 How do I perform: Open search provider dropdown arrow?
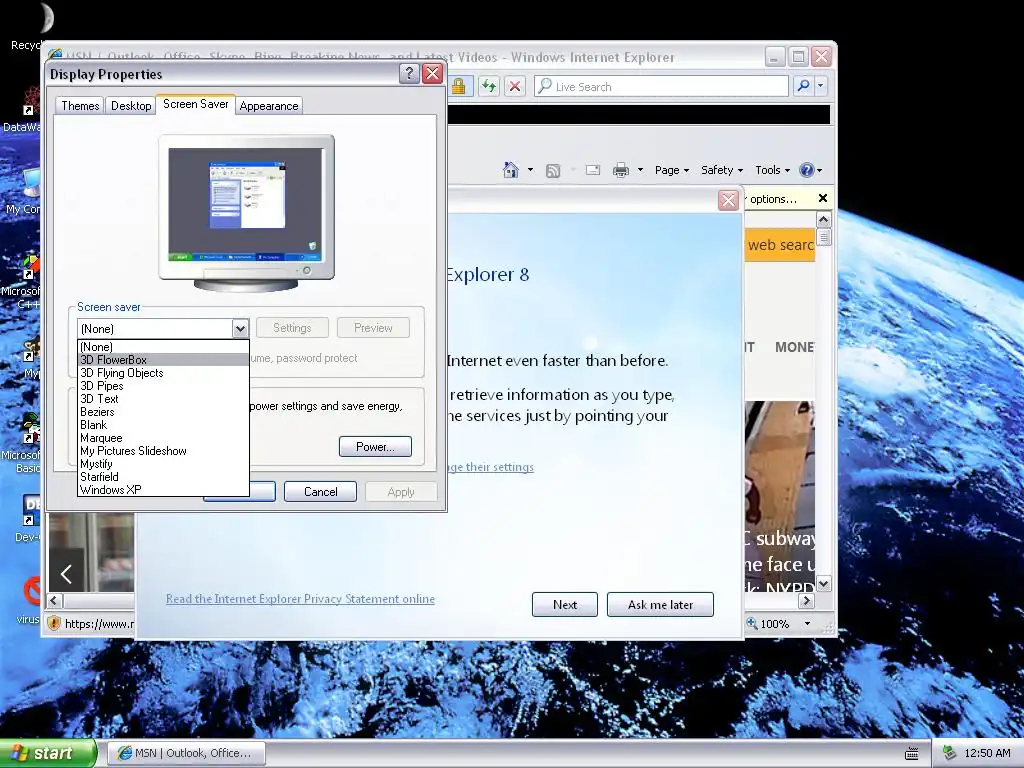[821, 86]
